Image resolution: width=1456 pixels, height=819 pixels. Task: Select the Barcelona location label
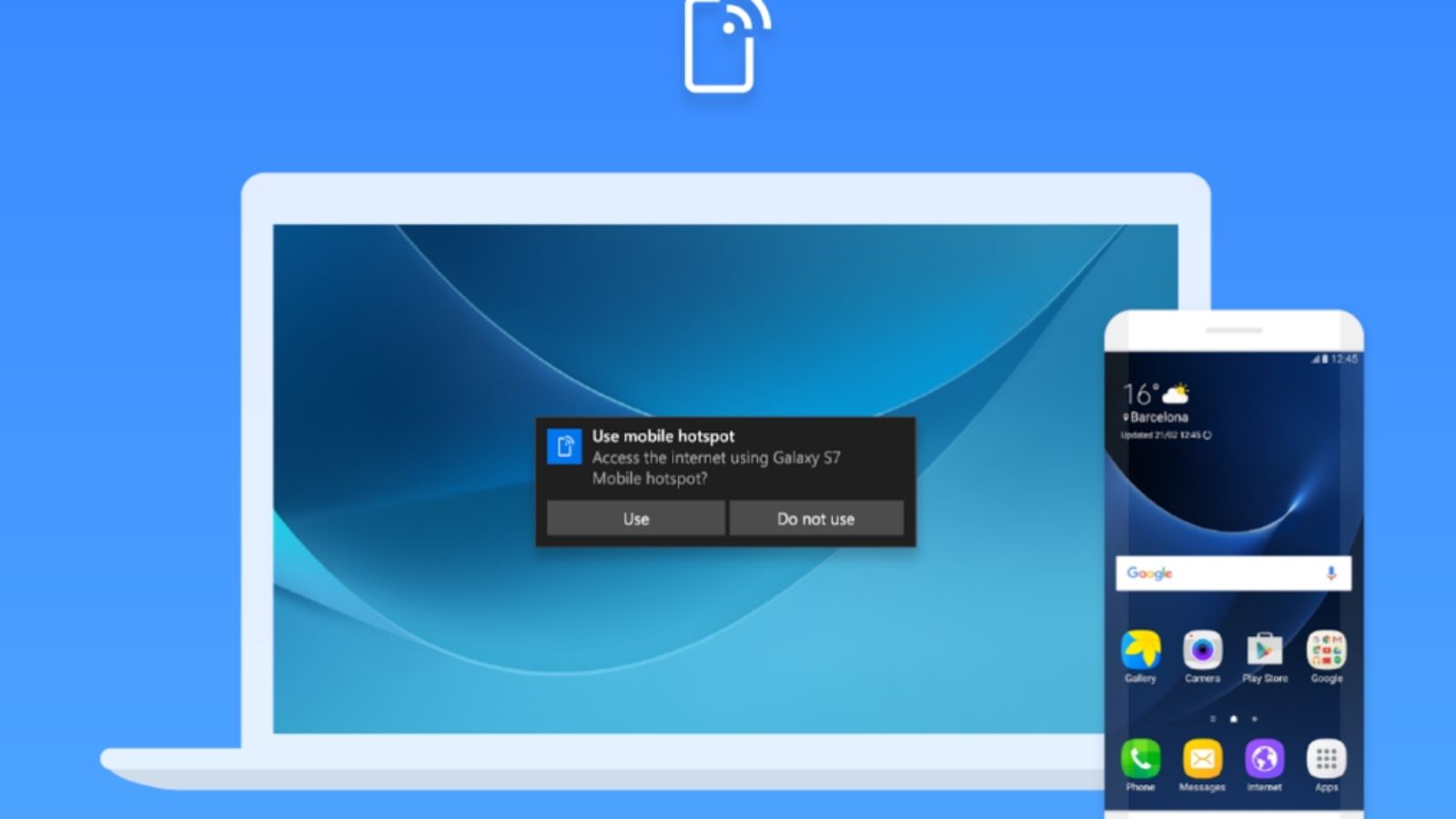[x=1158, y=417]
